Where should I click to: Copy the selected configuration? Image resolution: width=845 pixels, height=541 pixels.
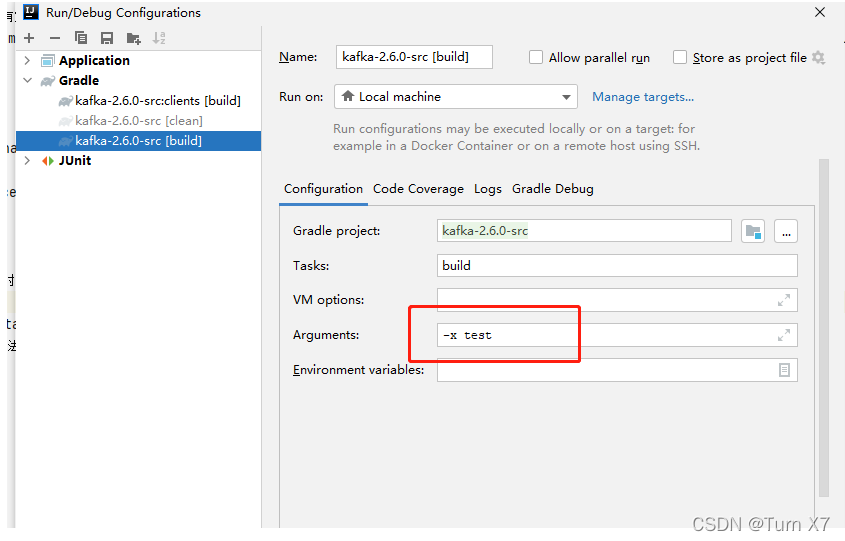(81, 38)
